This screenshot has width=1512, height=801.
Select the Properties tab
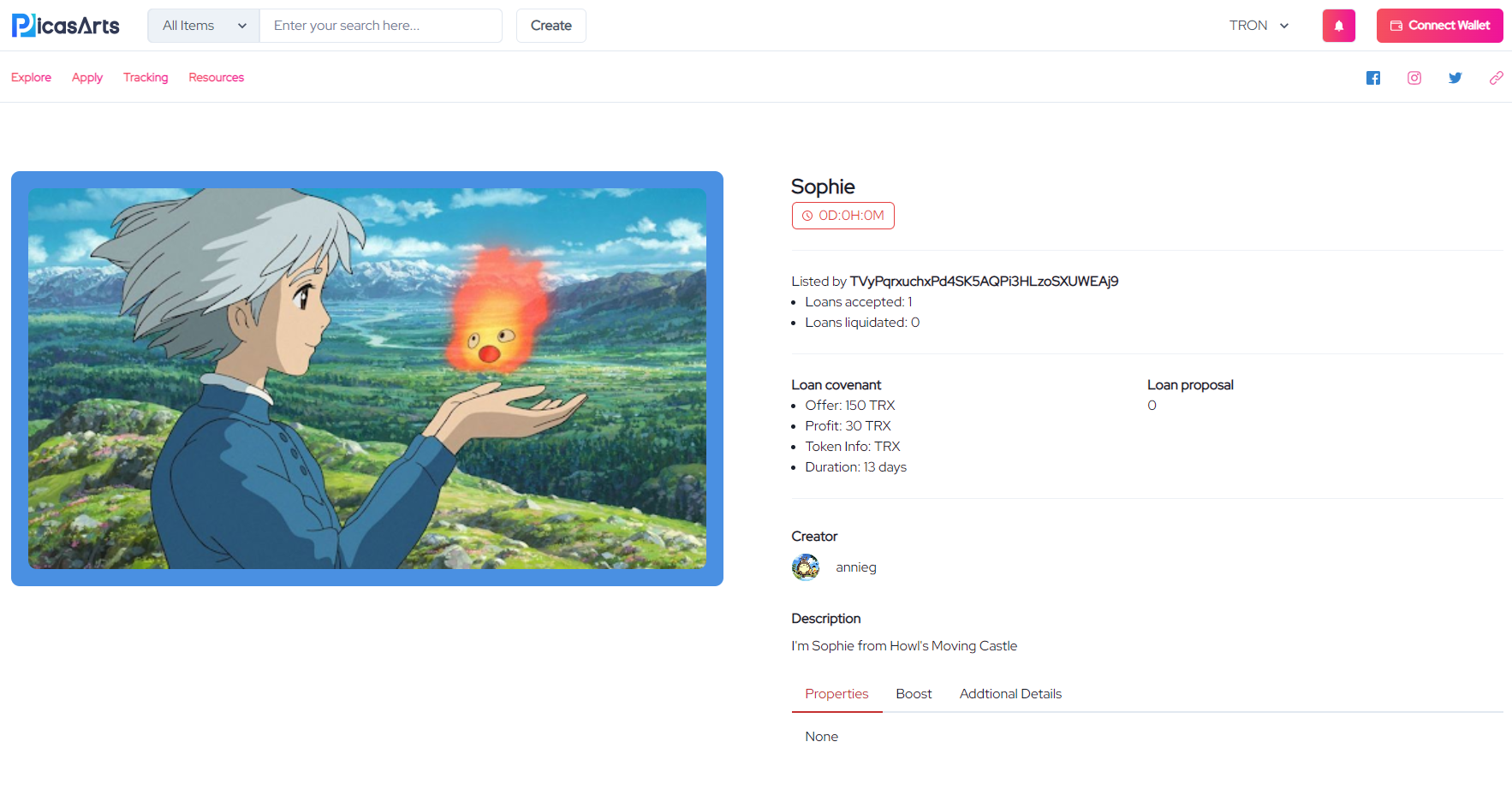(836, 694)
